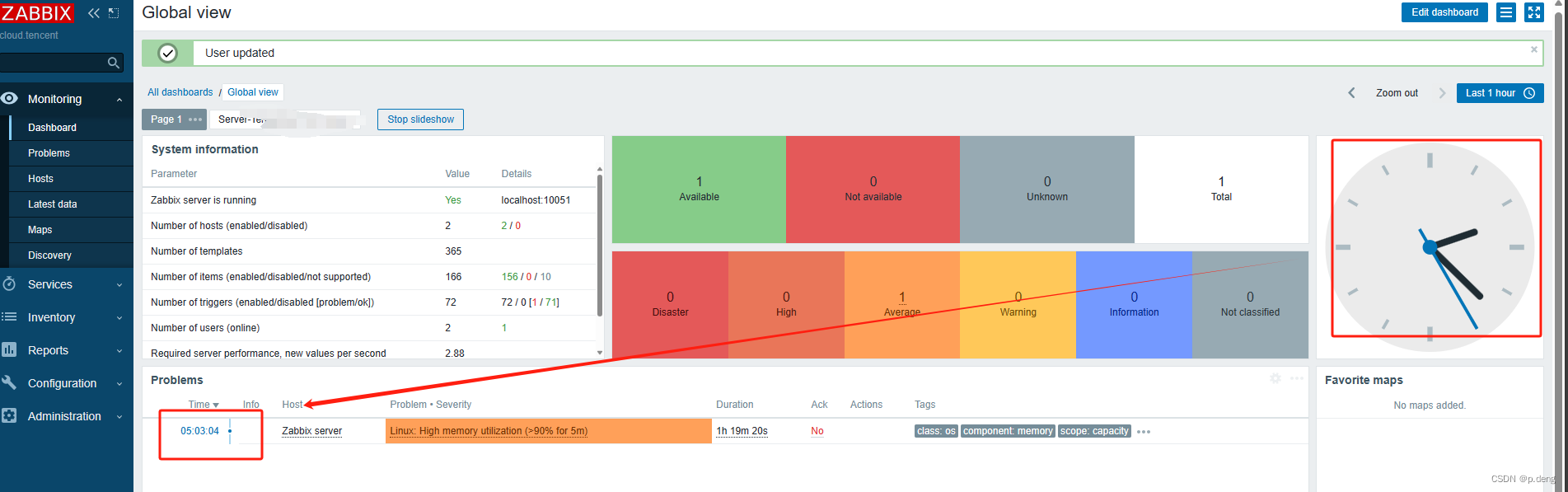Click the class: os tag
The image size is (1568, 492).
[936, 431]
